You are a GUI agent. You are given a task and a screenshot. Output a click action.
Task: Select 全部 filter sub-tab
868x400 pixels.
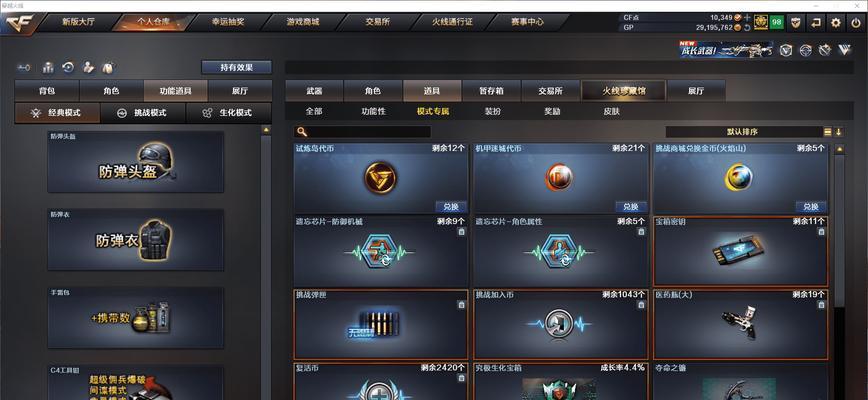(314, 111)
